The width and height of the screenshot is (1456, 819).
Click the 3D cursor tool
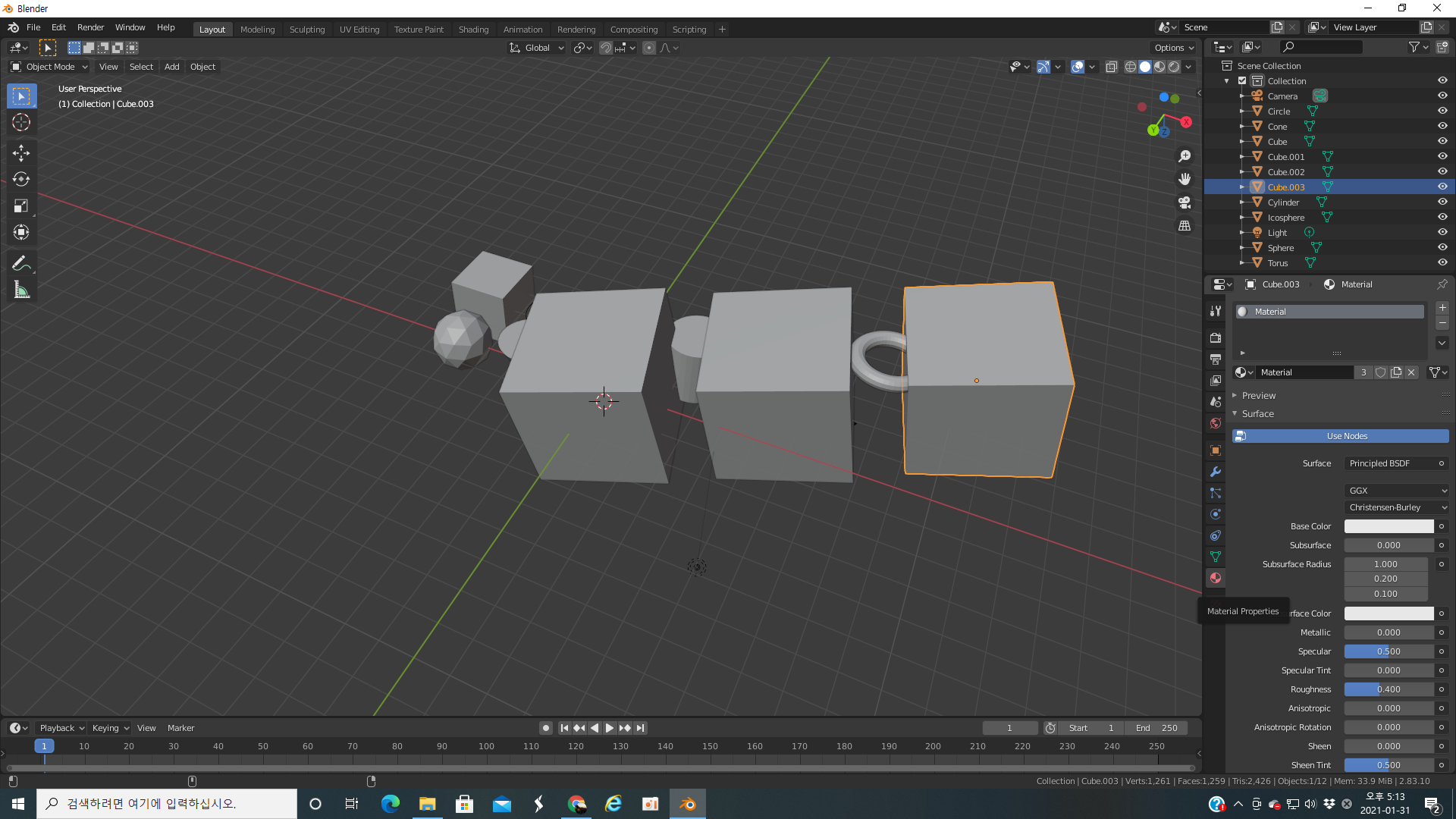[21, 122]
